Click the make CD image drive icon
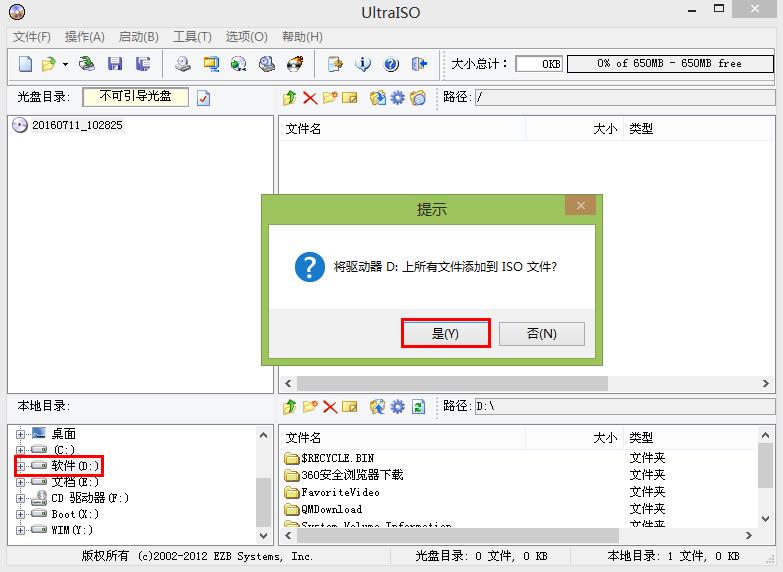The height and width of the screenshot is (572, 783). pos(183,64)
